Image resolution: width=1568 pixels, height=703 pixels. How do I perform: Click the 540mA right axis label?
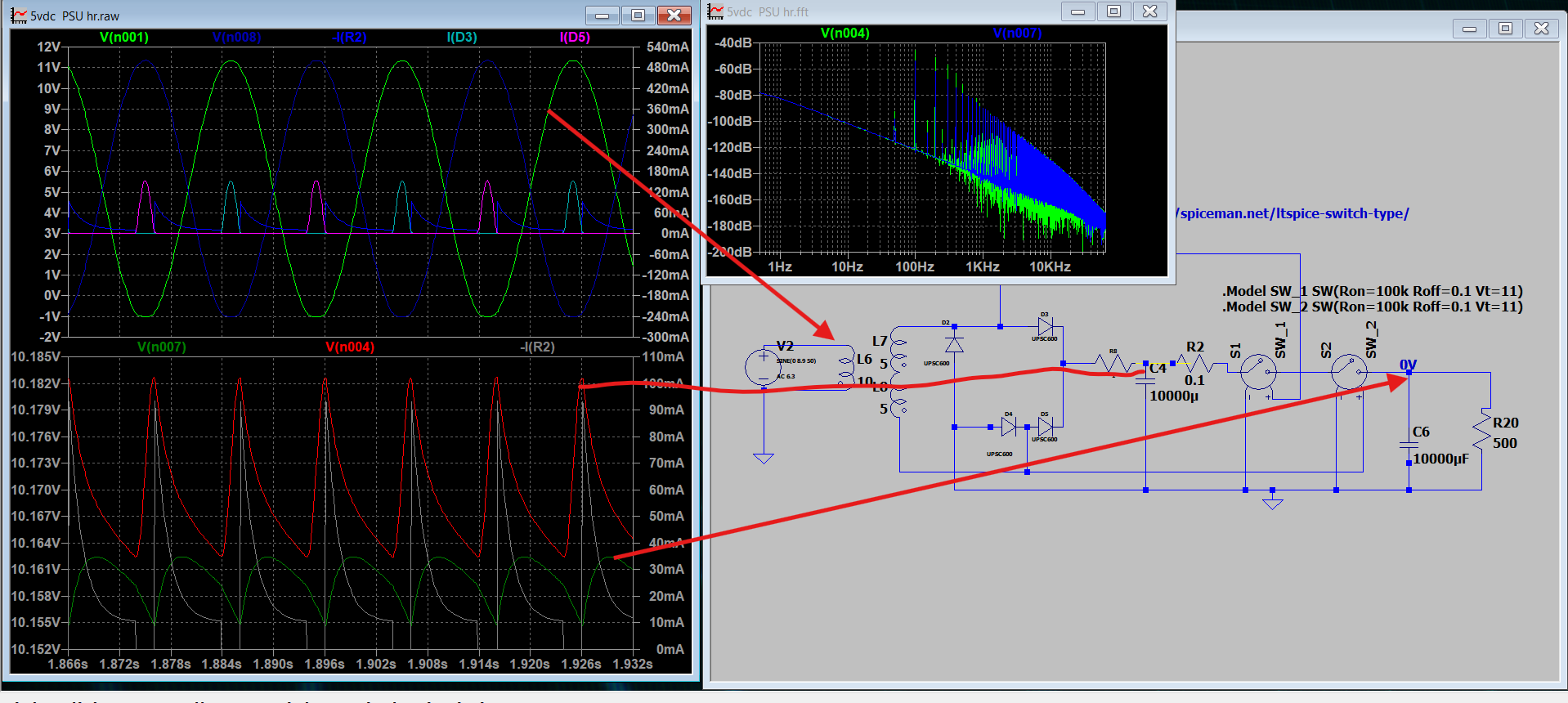coord(668,47)
